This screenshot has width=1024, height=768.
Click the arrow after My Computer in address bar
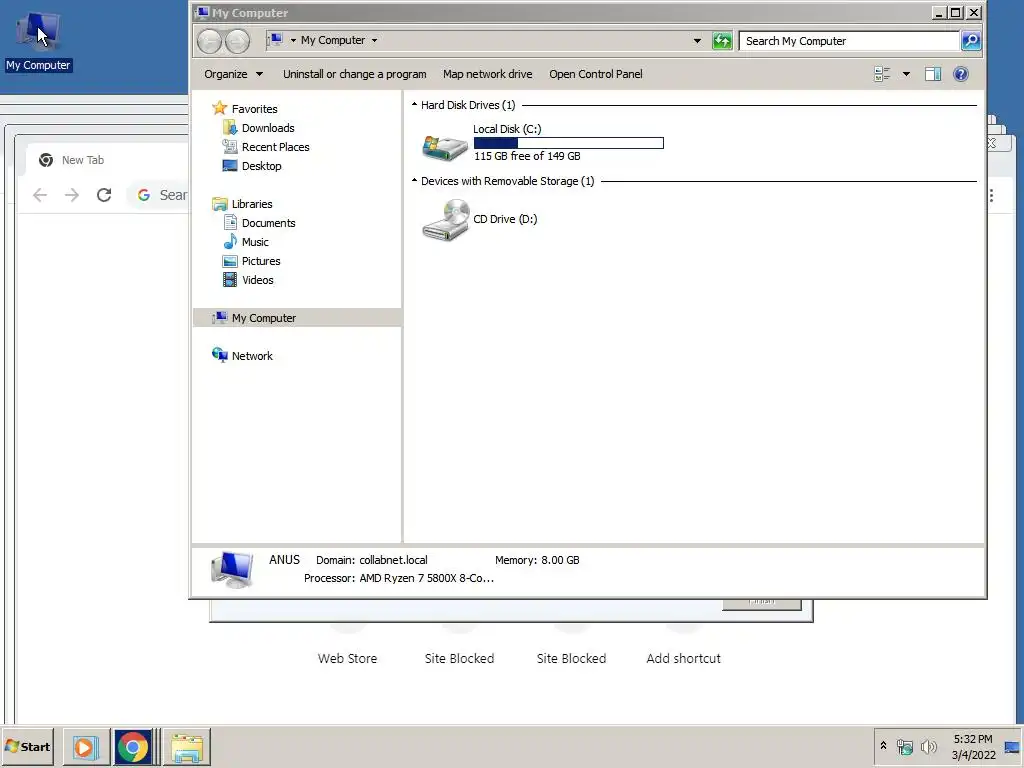pos(374,40)
